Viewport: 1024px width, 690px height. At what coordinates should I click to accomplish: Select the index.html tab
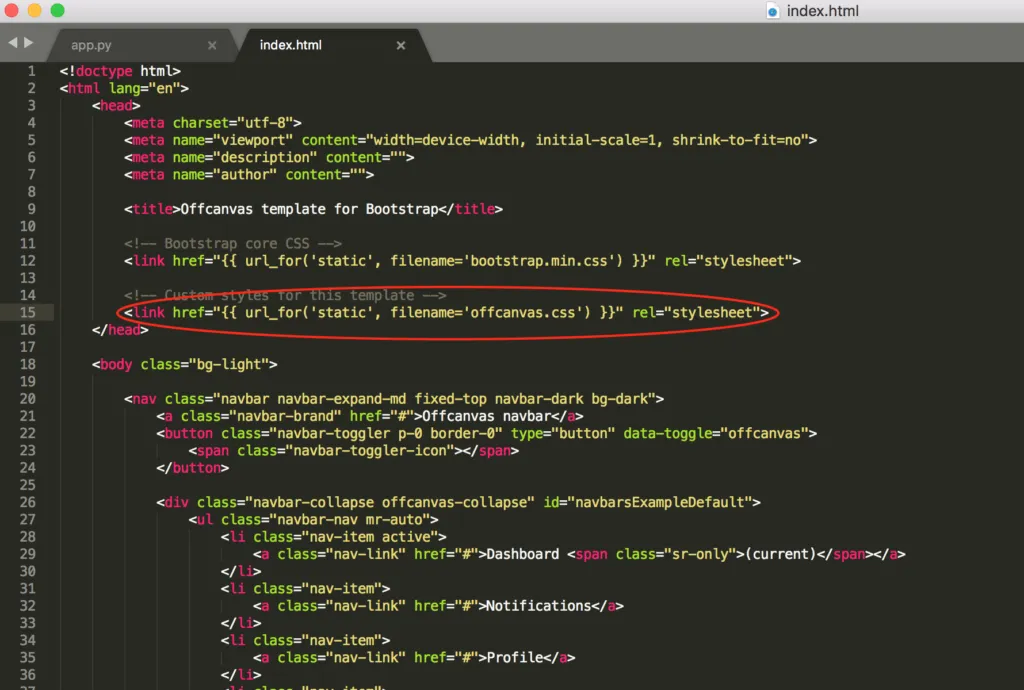(291, 45)
